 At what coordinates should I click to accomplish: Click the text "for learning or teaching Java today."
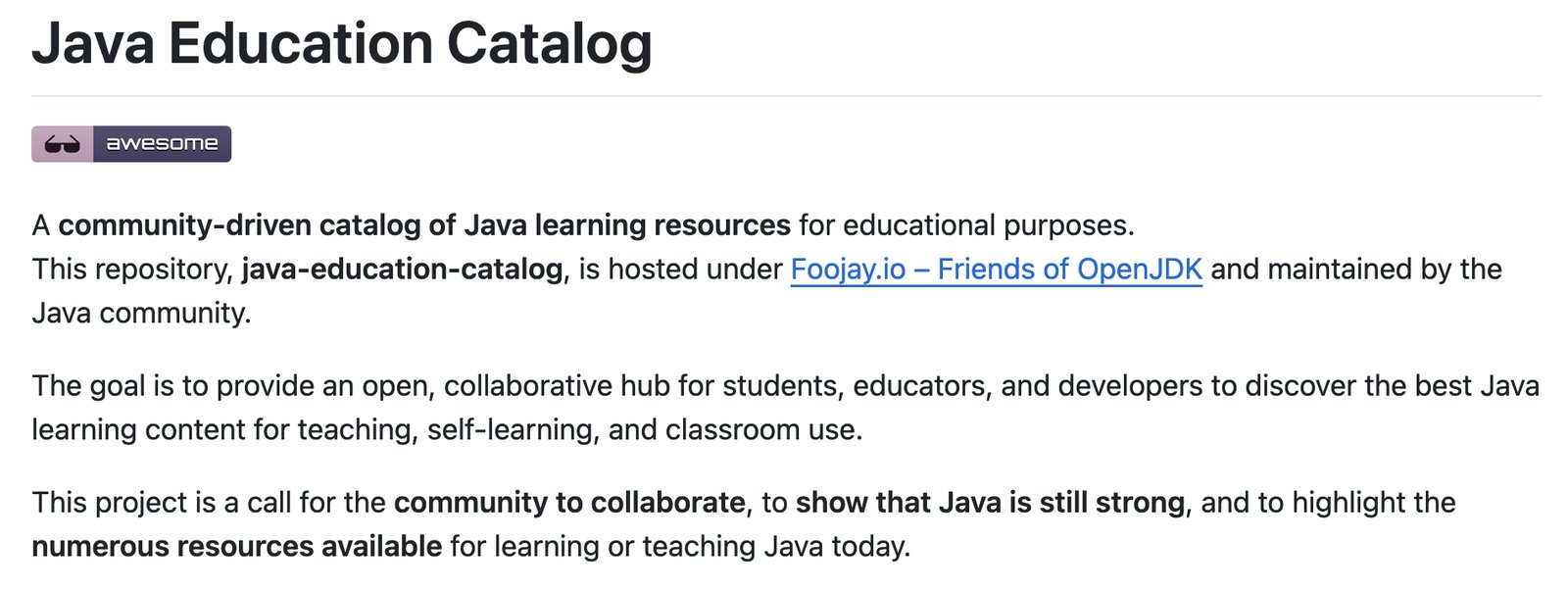coord(680,546)
